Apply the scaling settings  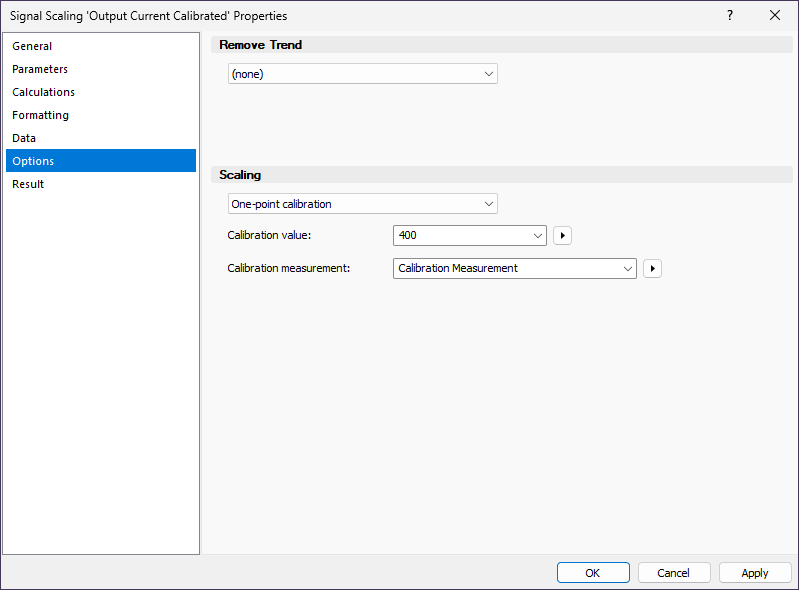tap(755, 573)
